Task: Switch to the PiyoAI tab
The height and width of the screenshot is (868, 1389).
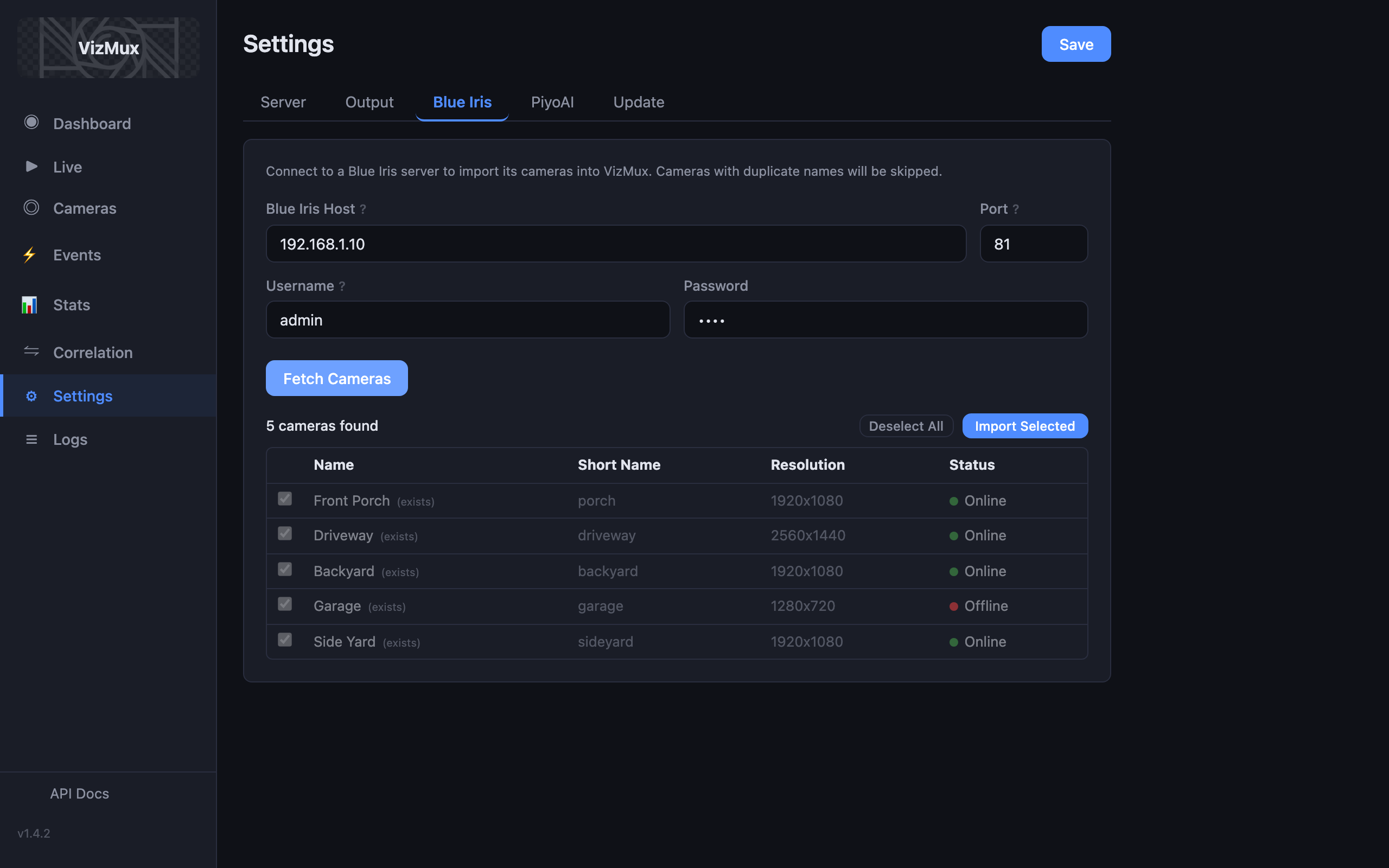Action: (552, 102)
